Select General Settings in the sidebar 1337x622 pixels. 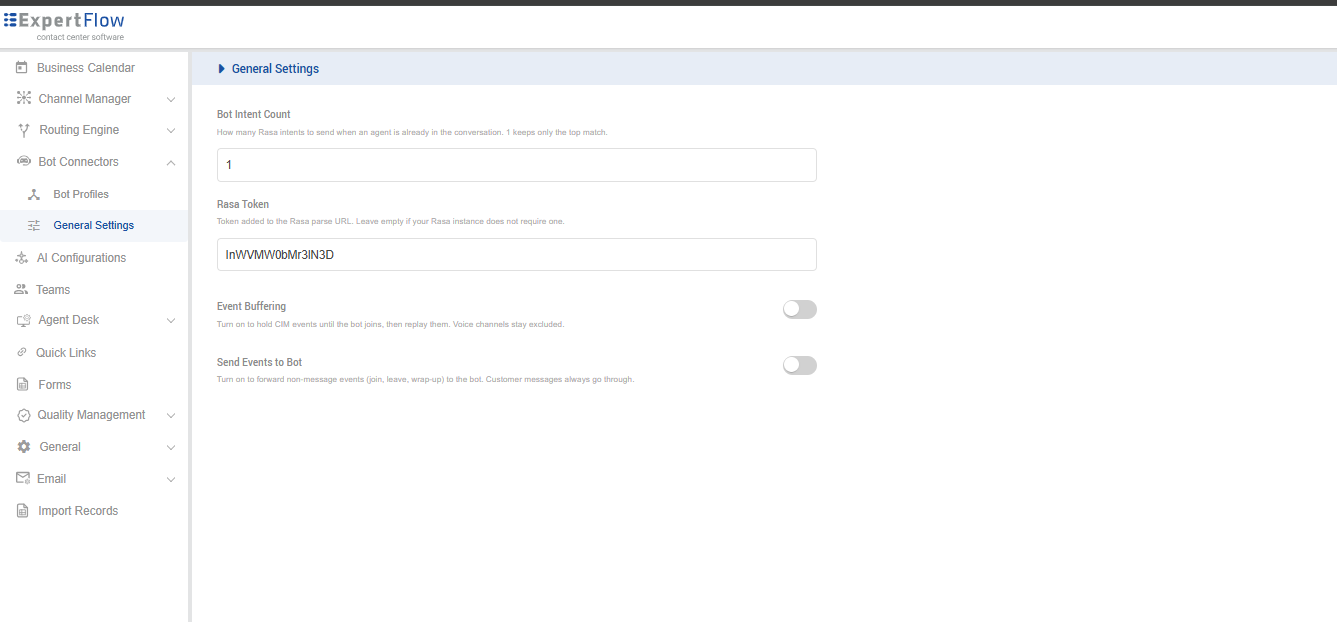click(x=94, y=225)
